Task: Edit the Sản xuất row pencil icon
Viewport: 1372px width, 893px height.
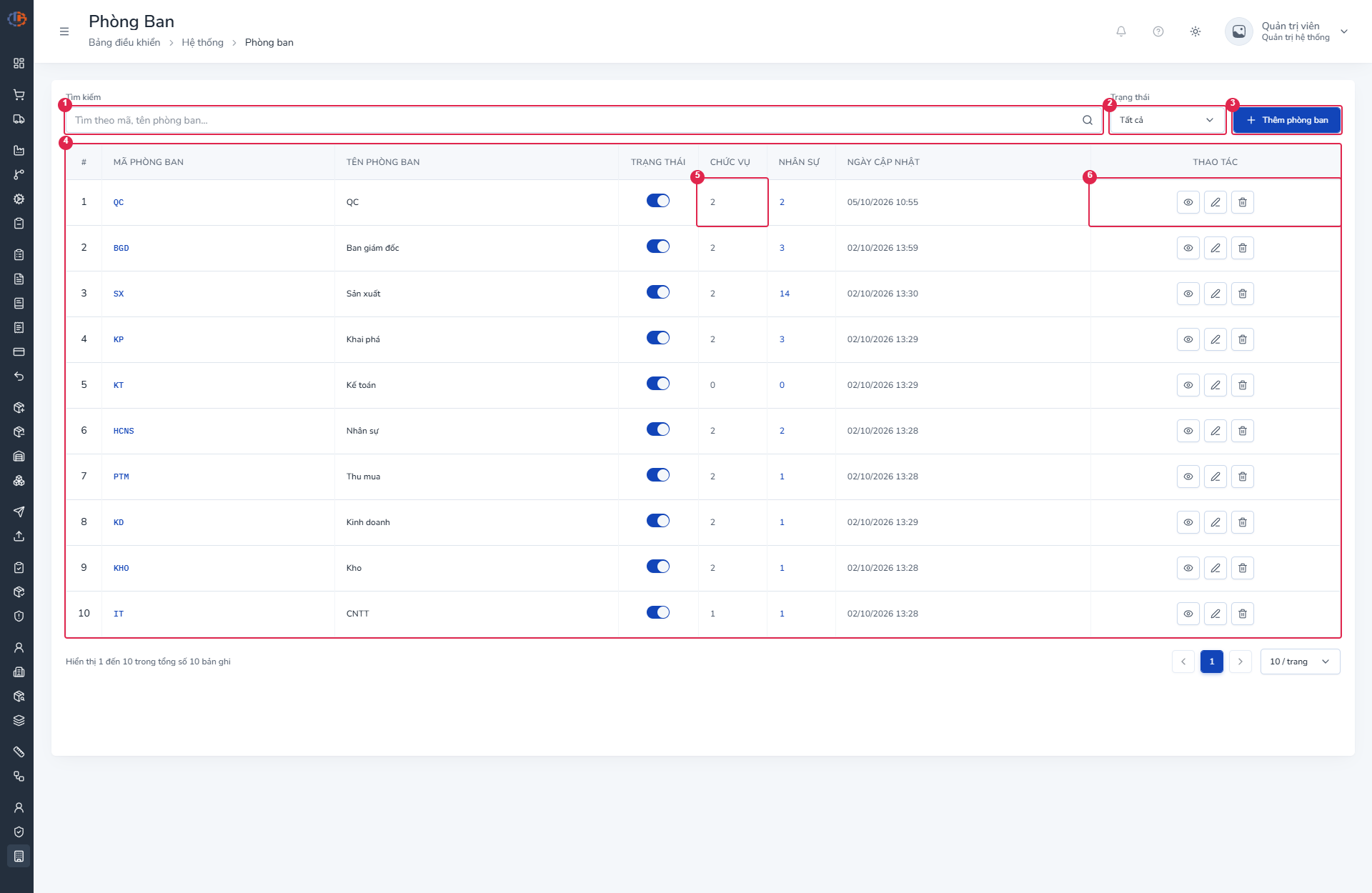Action: [1216, 294]
